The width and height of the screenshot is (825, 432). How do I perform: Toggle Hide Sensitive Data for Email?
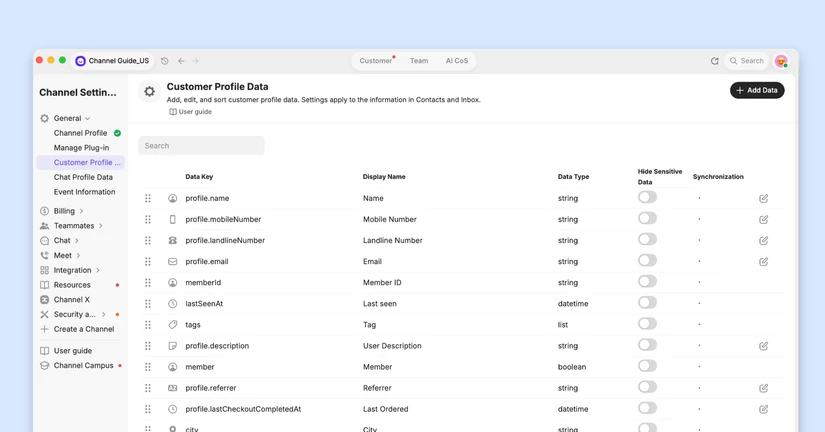[x=647, y=260]
